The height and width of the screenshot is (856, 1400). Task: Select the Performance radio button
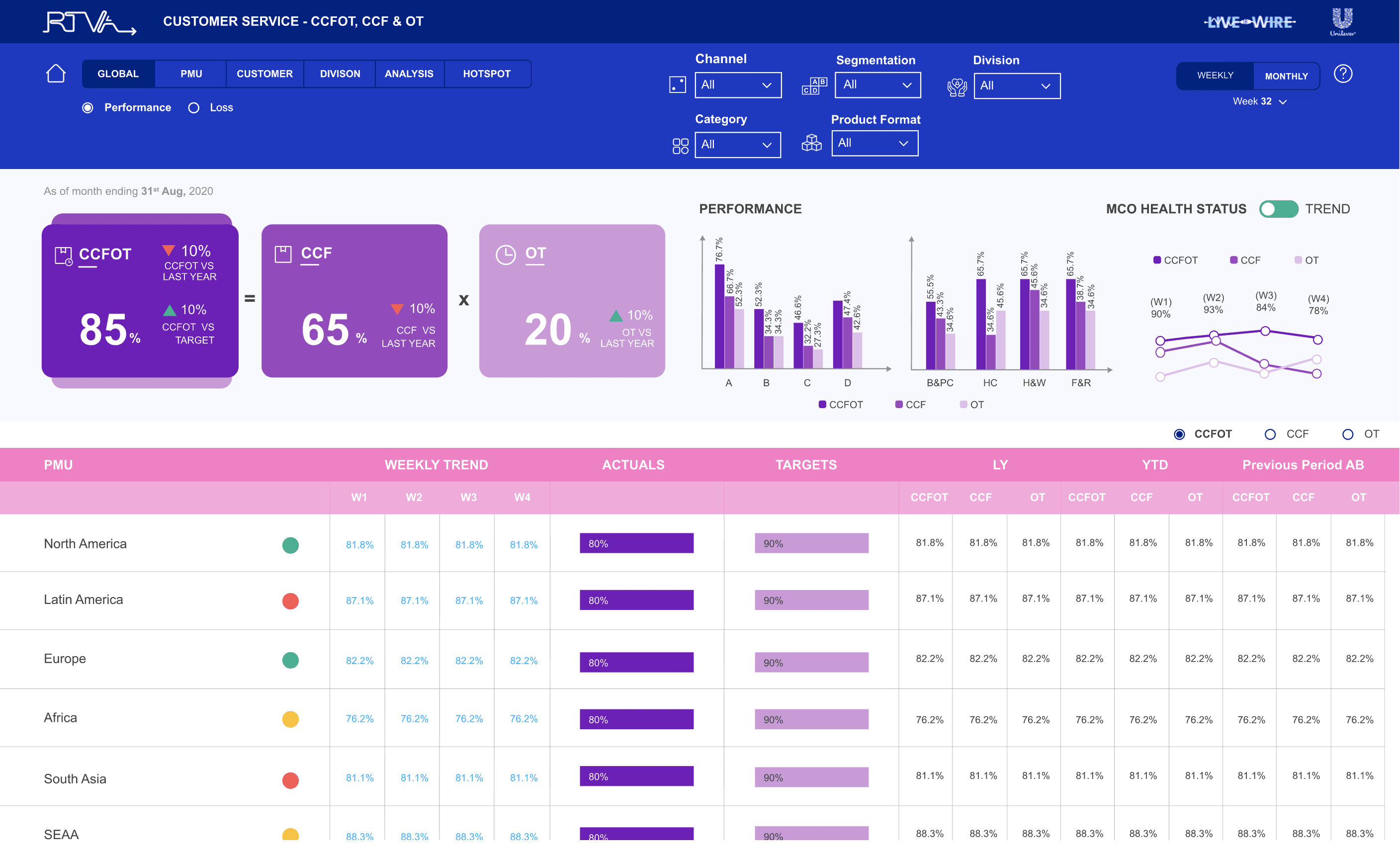tap(87, 108)
